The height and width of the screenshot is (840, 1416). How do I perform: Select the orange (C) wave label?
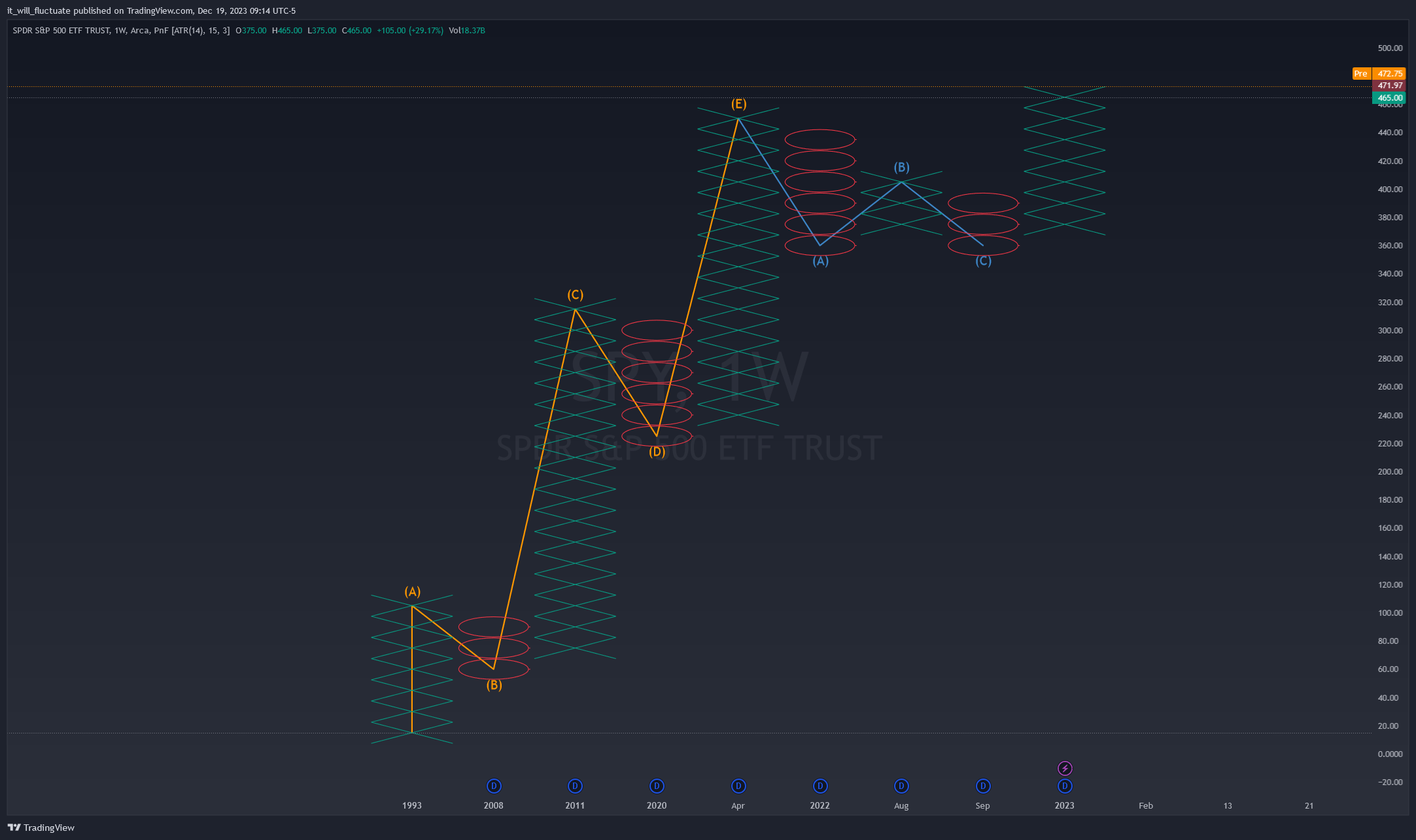[x=575, y=295]
